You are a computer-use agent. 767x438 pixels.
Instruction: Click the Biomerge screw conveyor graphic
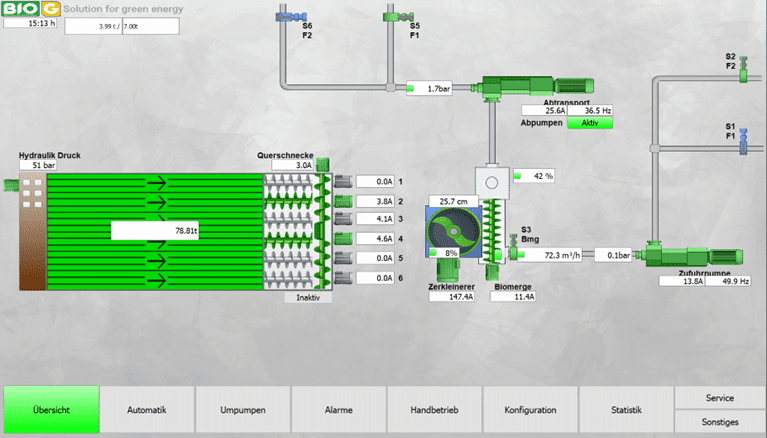click(x=493, y=232)
